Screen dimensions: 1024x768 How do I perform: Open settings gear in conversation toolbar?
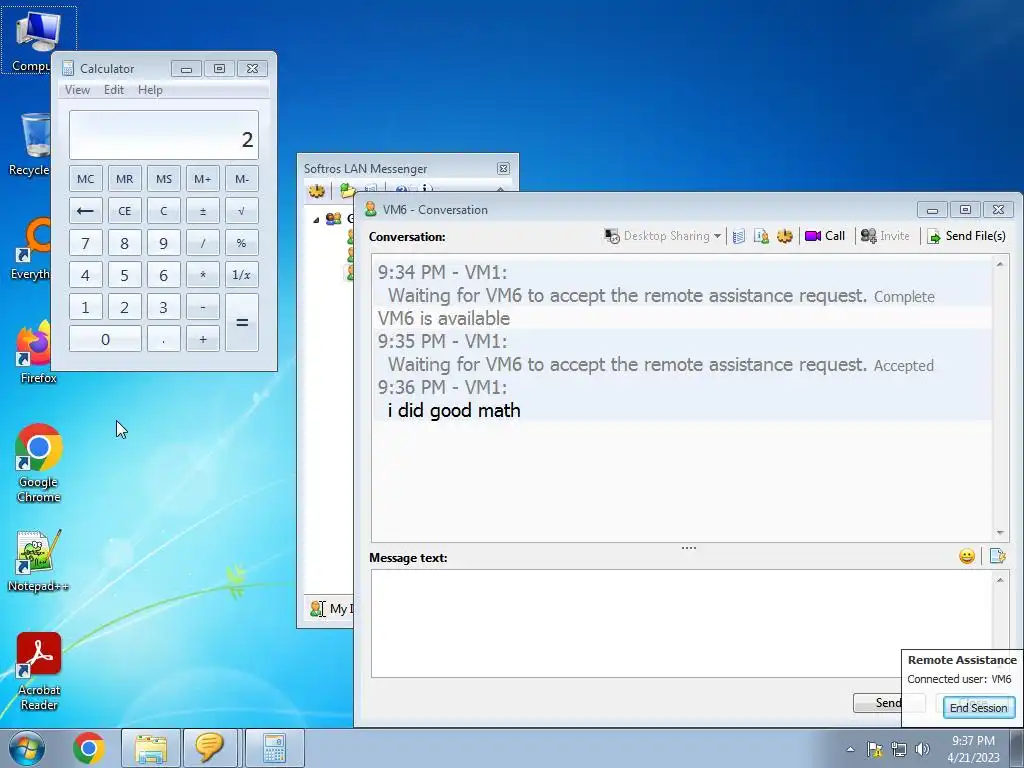(784, 236)
